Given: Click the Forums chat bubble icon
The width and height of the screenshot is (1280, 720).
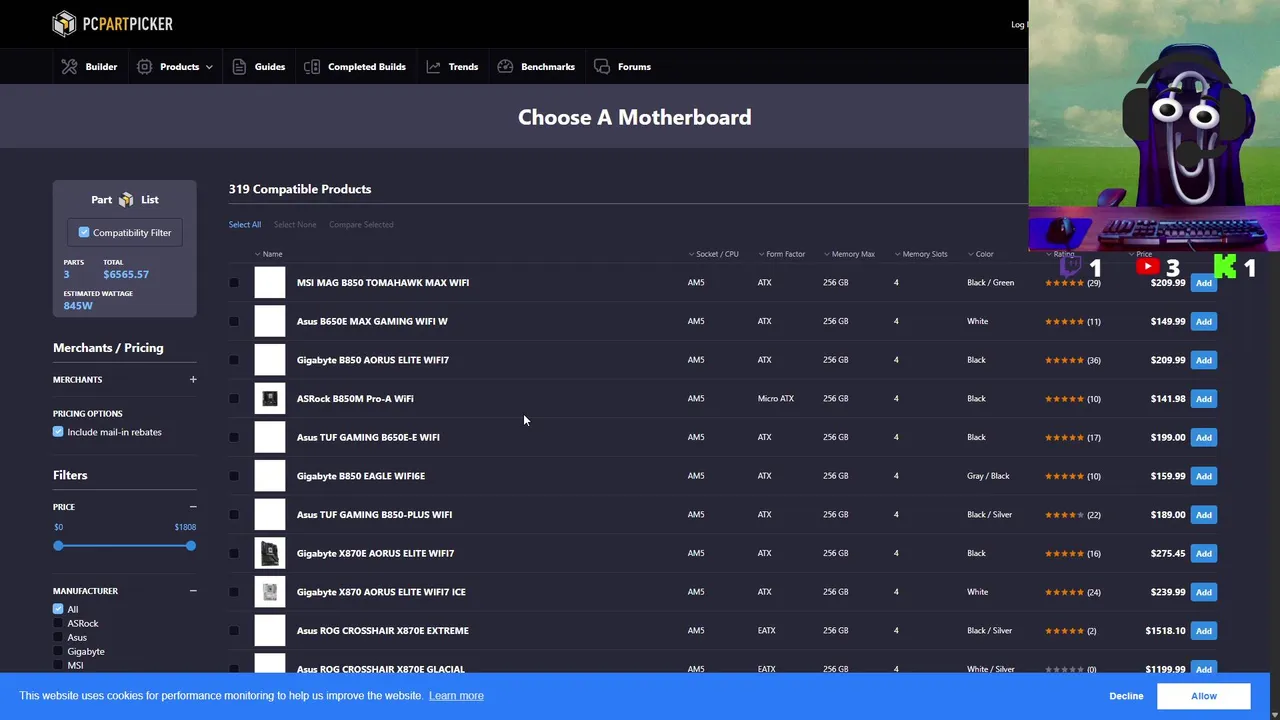Looking at the screenshot, I should click(x=602, y=67).
